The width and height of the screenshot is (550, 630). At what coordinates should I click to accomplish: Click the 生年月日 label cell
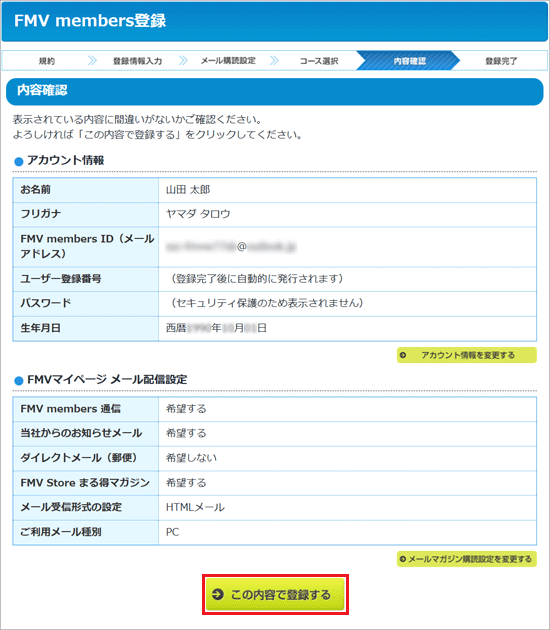coord(86,328)
